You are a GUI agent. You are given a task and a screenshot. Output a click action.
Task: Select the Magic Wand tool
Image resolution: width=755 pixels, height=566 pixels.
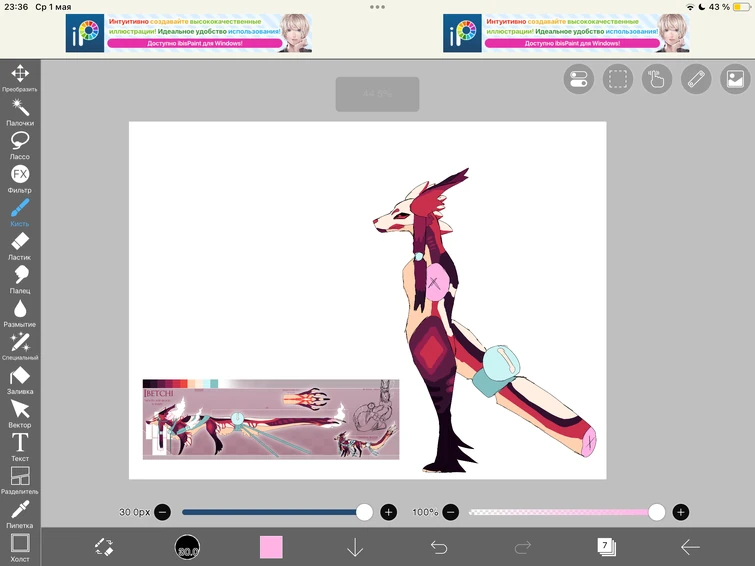(x=20, y=108)
